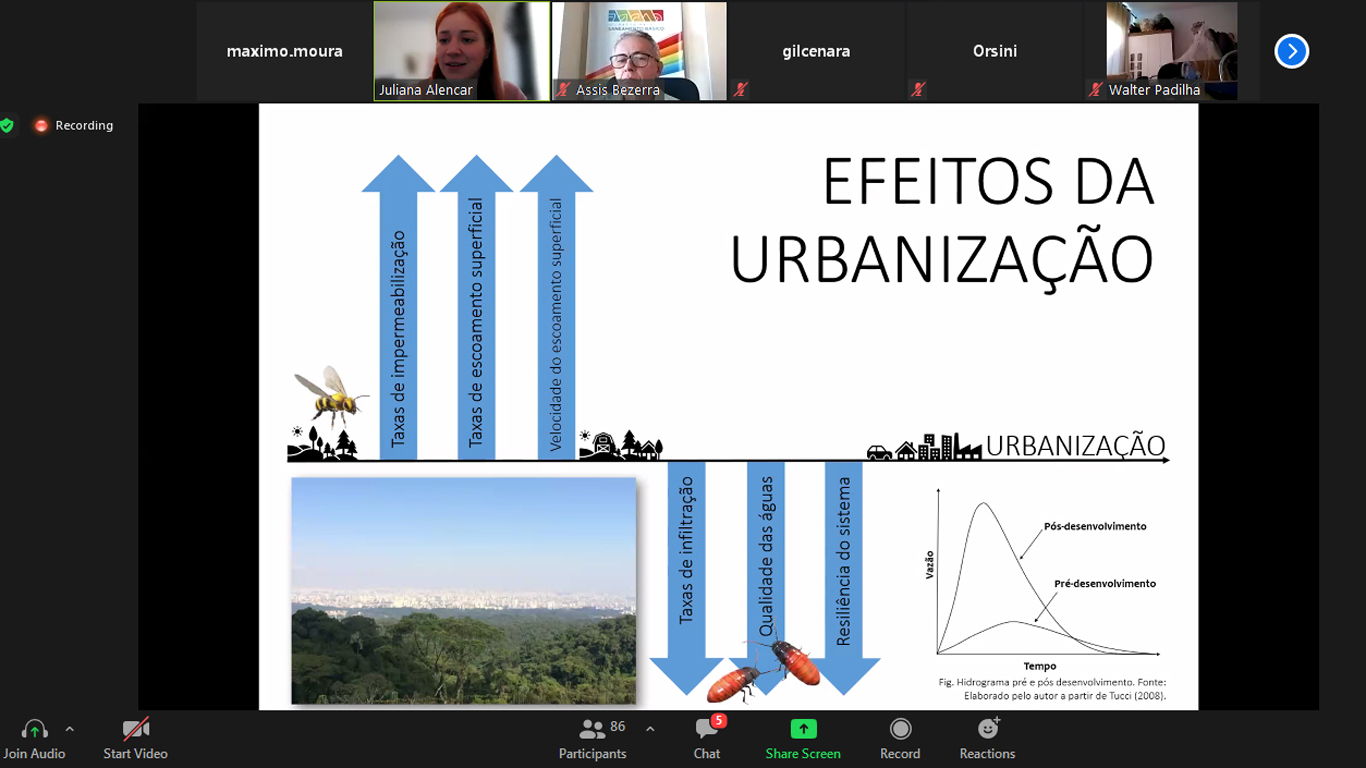Expand audio options chevron beside Join Audio
The image size is (1366, 768).
click(x=69, y=729)
